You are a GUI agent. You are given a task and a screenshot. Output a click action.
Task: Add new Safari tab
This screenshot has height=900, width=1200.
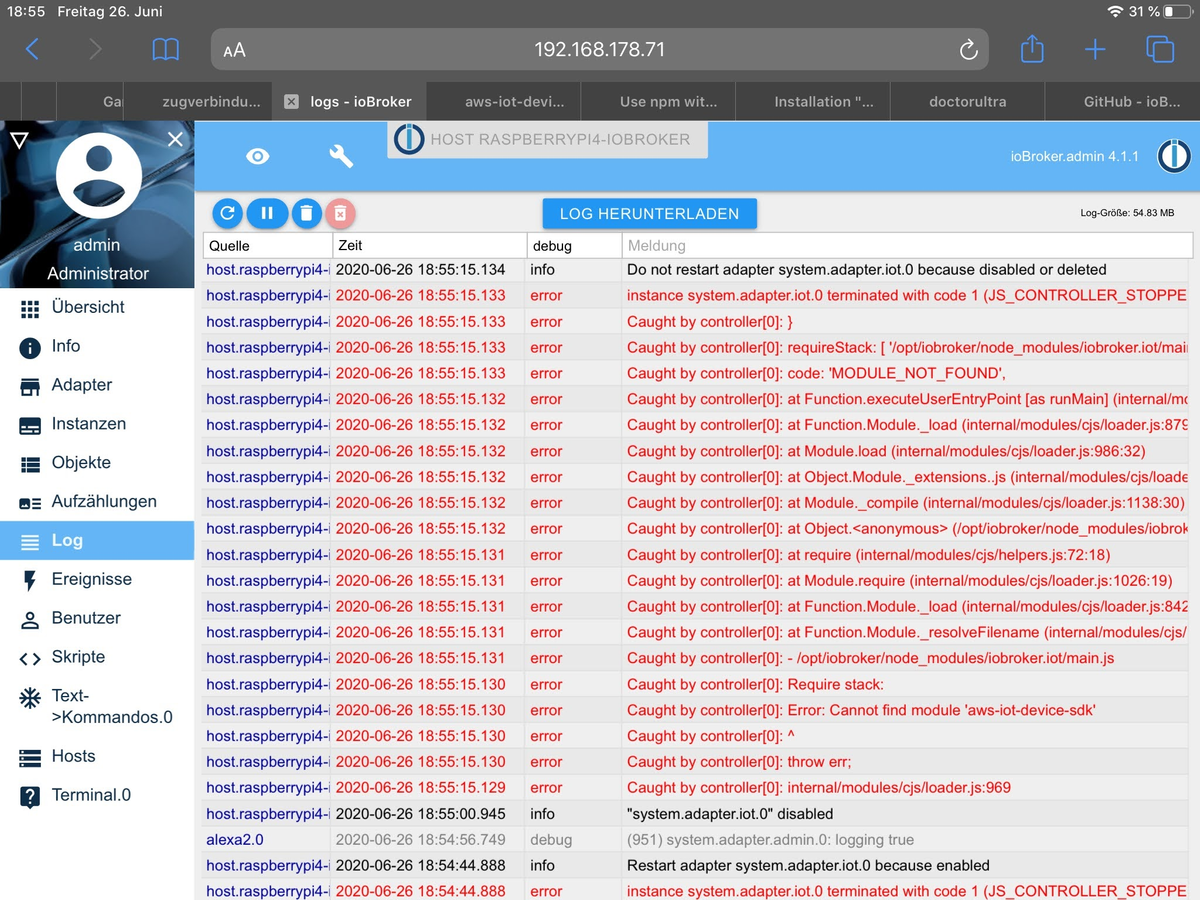(x=1095, y=49)
